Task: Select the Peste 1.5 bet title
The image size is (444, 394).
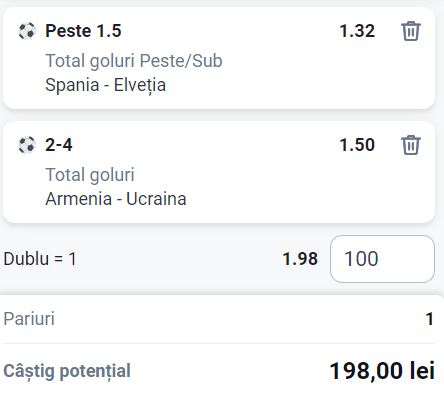Action: click(x=83, y=31)
